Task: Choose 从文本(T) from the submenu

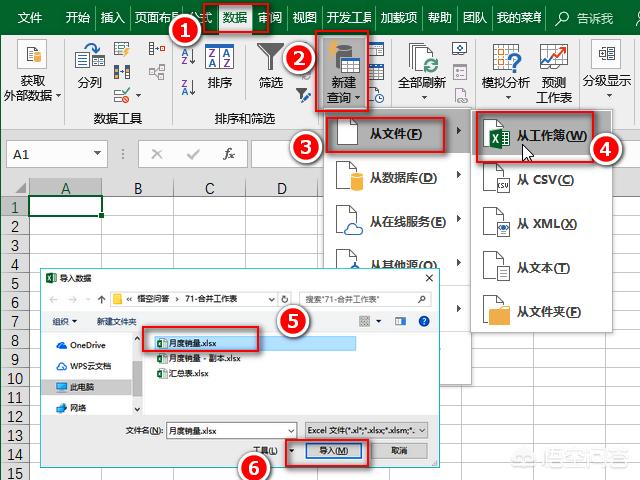Action: (x=541, y=268)
